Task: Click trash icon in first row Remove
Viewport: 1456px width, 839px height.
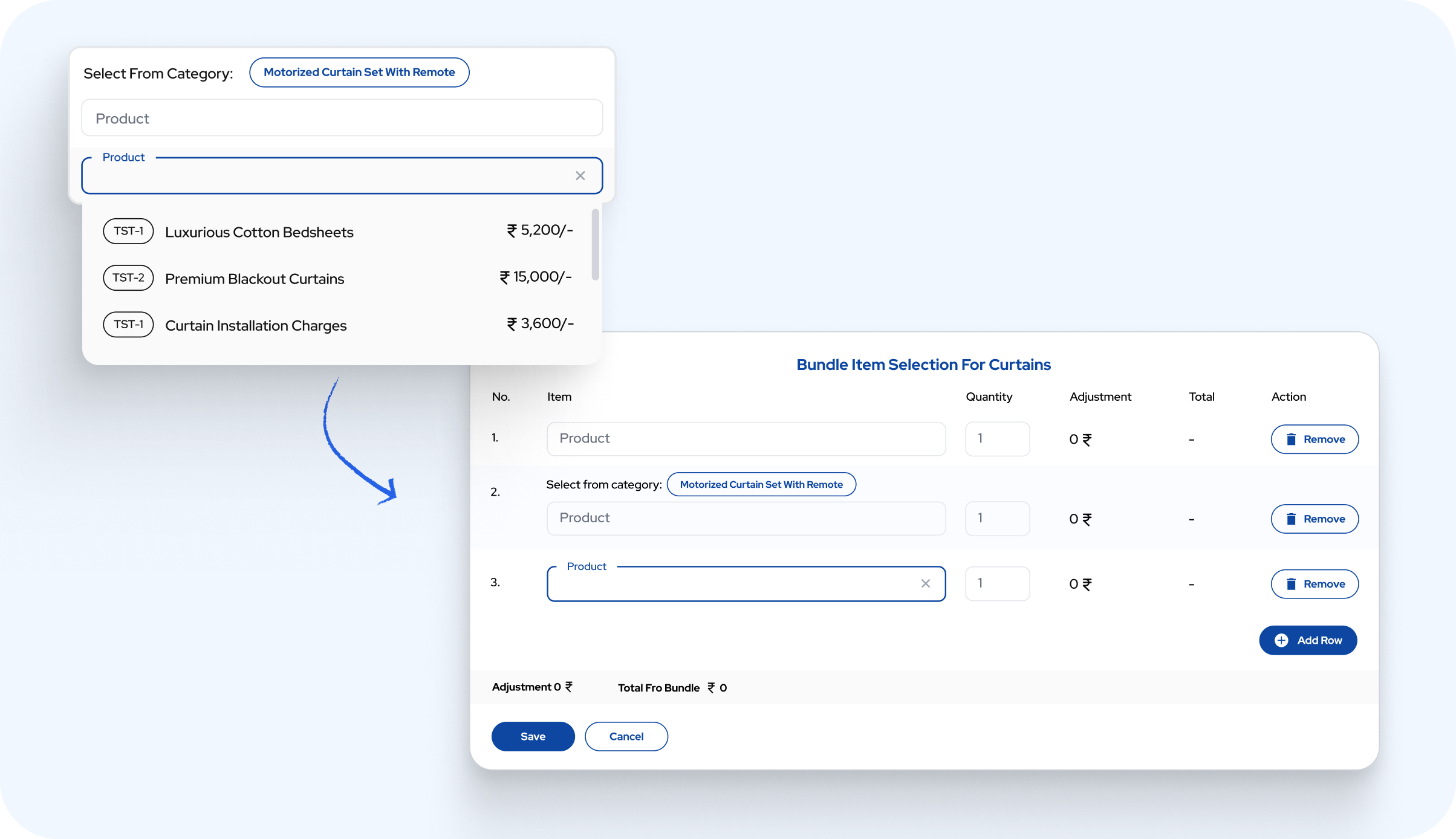Action: tap(1291, 439)
